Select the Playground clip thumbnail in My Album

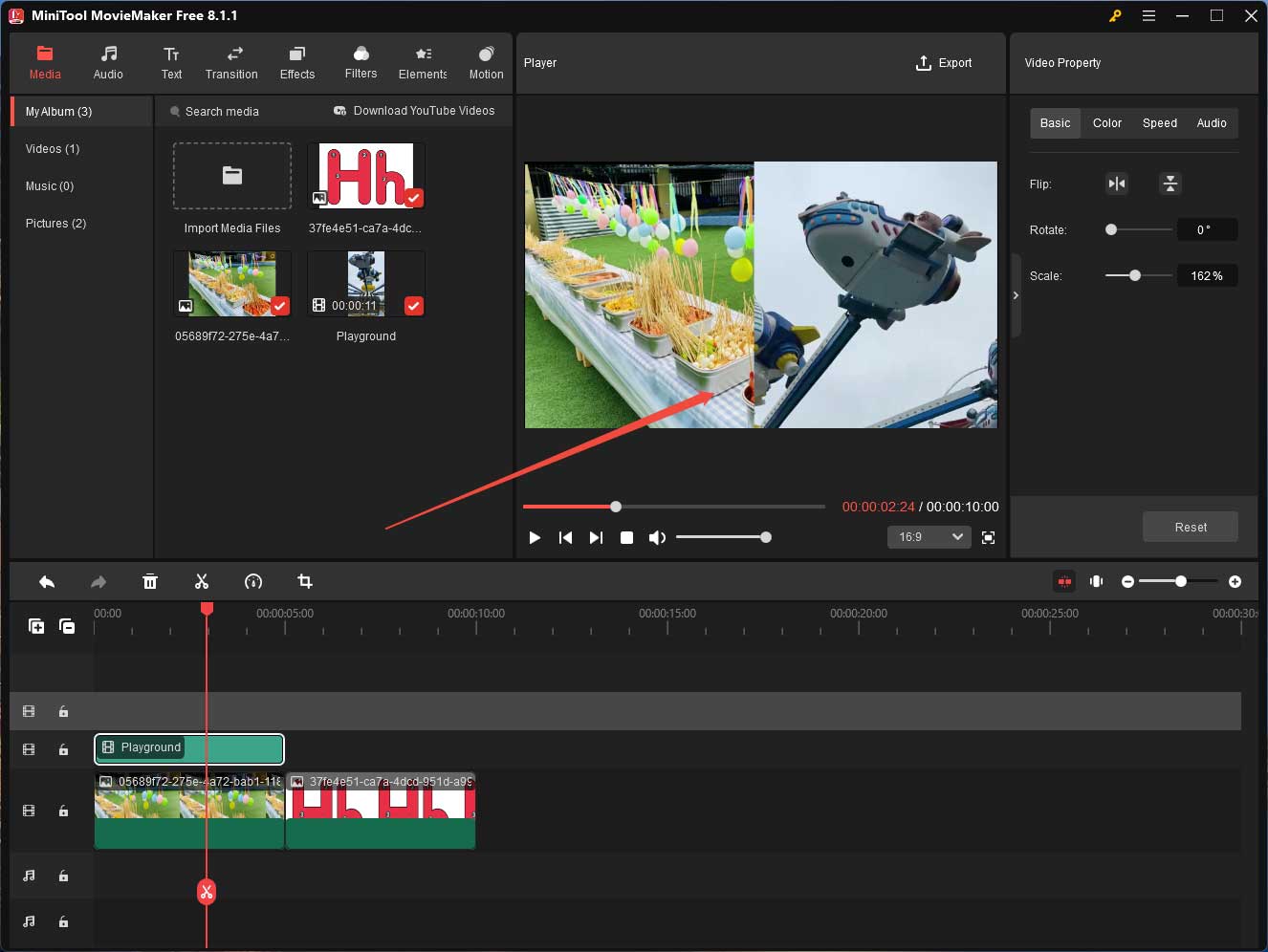[365, 282]
